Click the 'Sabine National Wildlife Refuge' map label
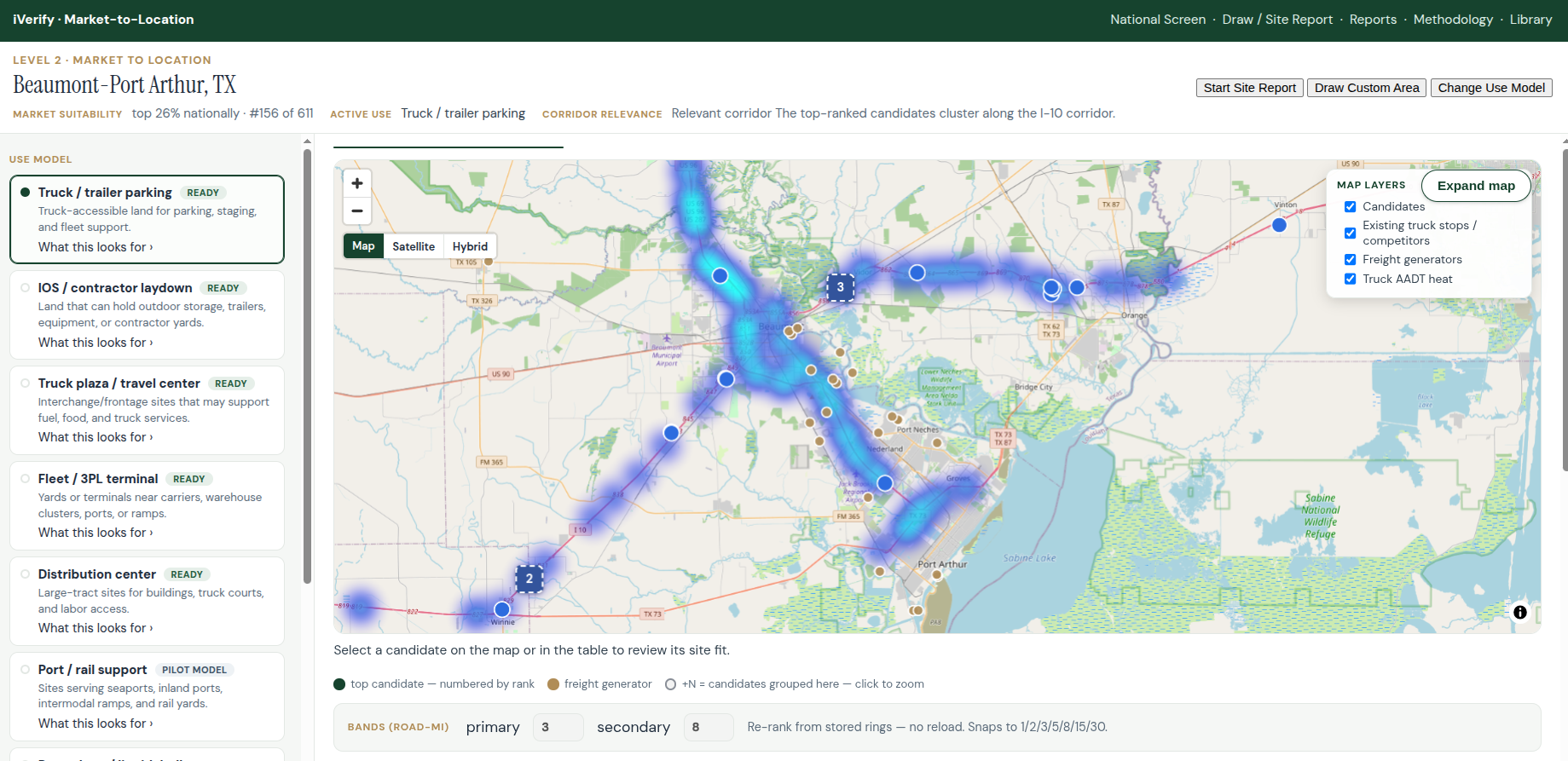 [x=1320, y=516]
